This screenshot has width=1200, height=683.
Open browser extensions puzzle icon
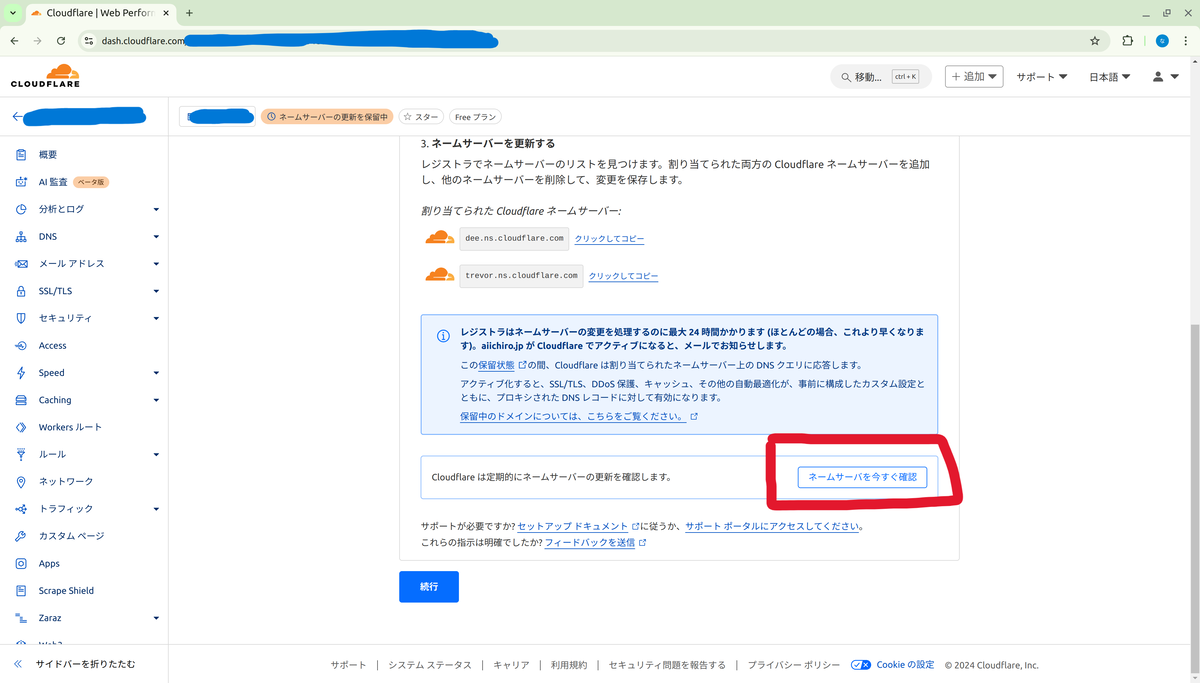[1128, 41]
